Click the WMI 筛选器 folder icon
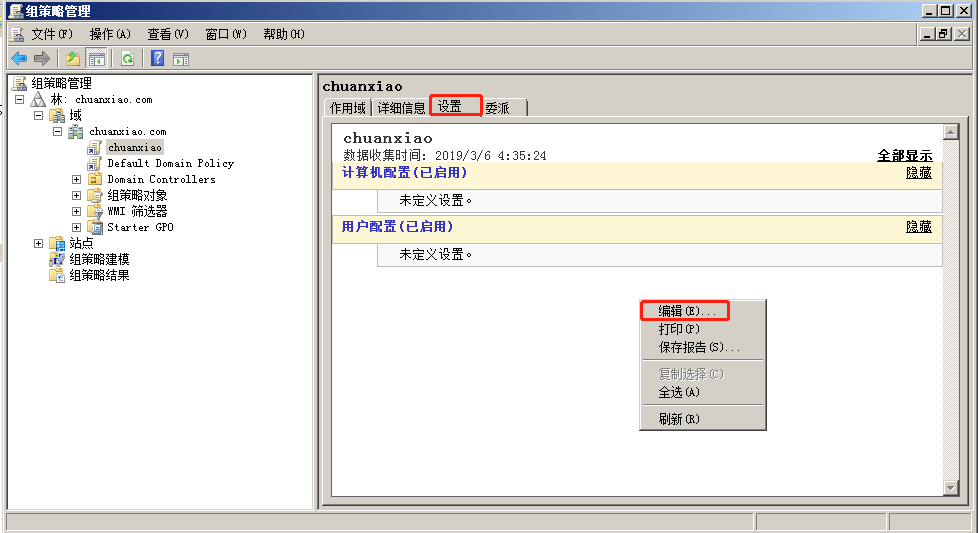The width and height of the screenshot is (978, 533). tap(94, 211)
